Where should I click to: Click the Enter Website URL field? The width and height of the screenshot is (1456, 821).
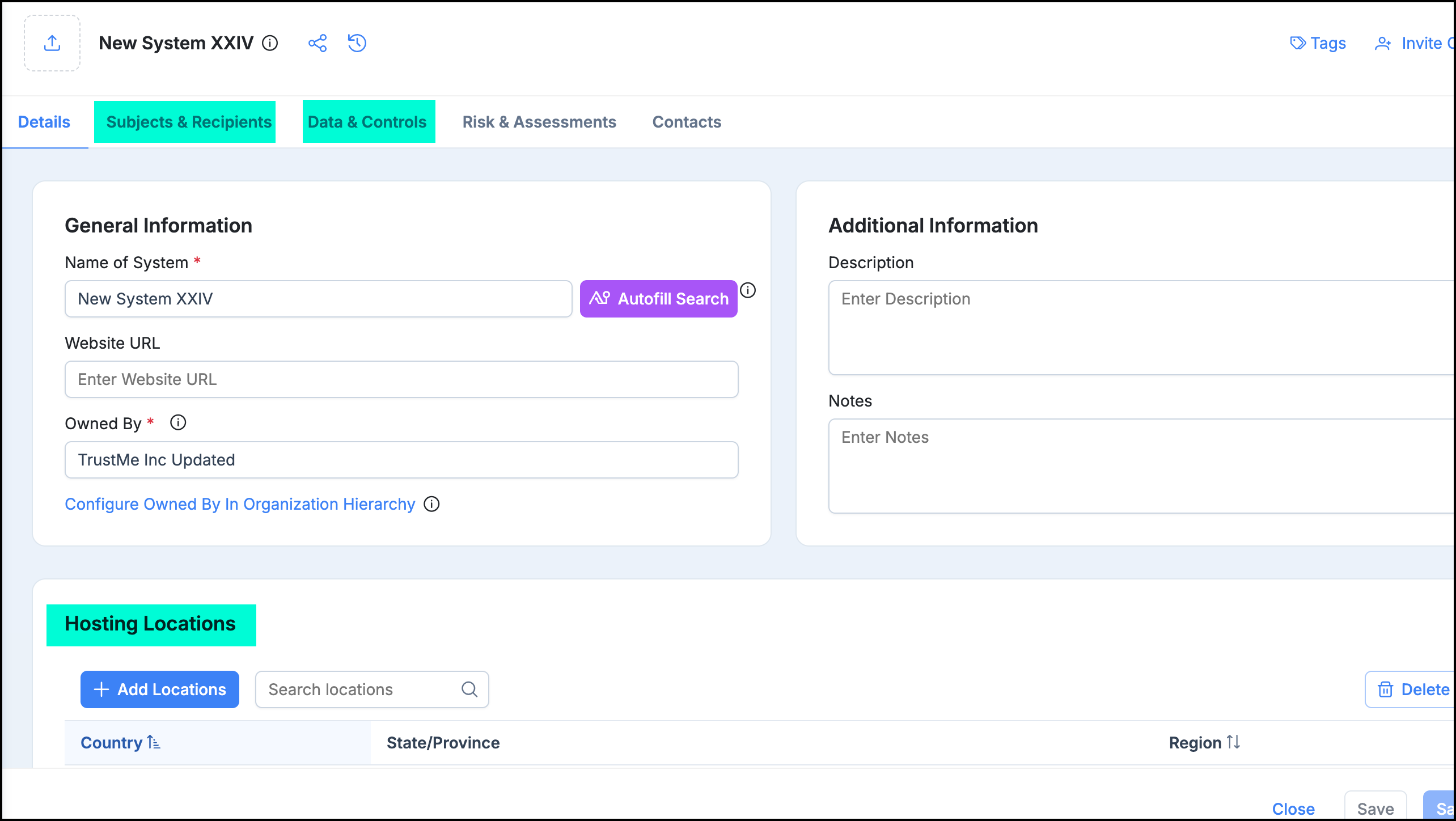(x=401, y=379)
